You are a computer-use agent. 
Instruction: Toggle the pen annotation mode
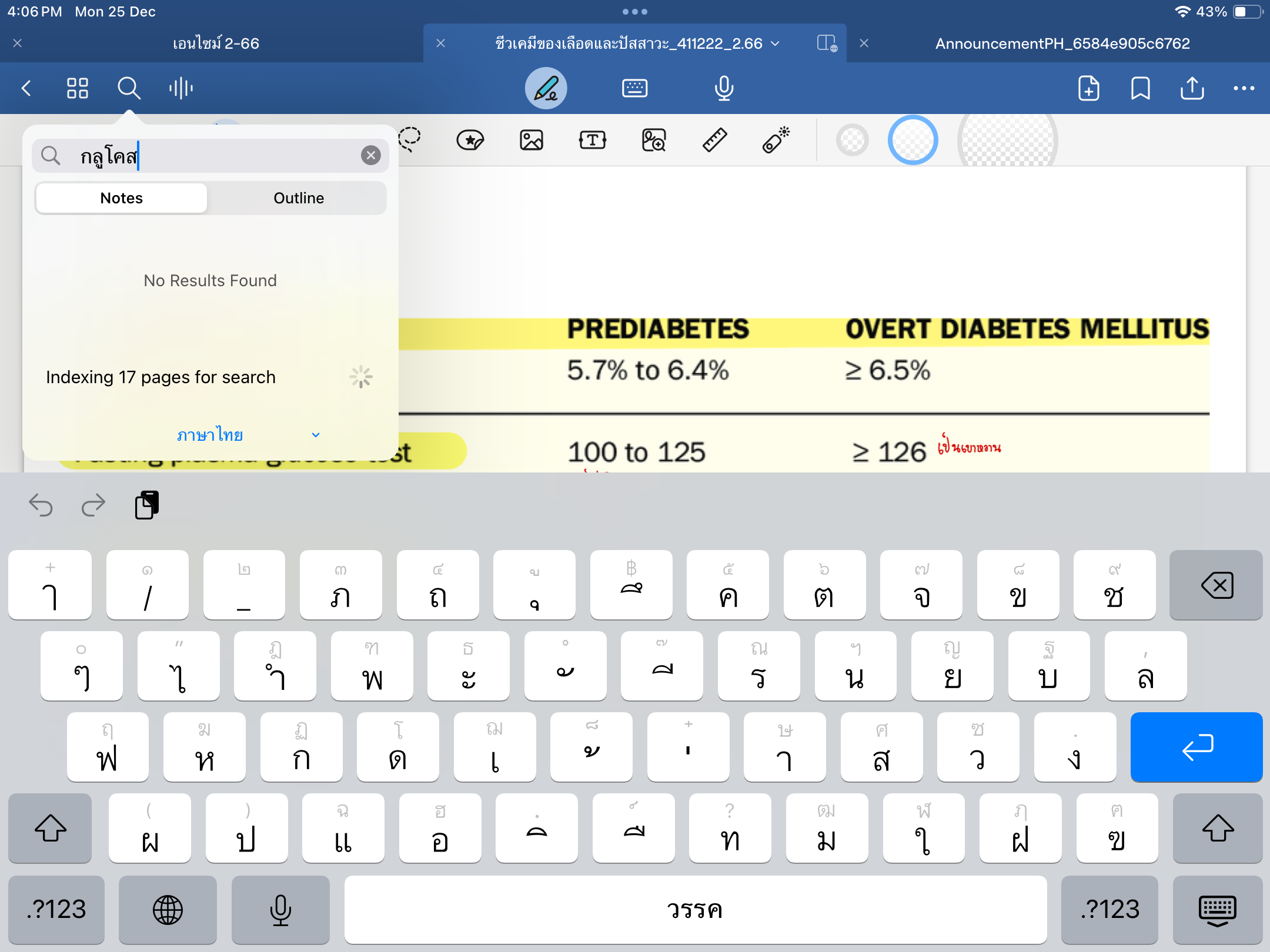tap(546, 88)
